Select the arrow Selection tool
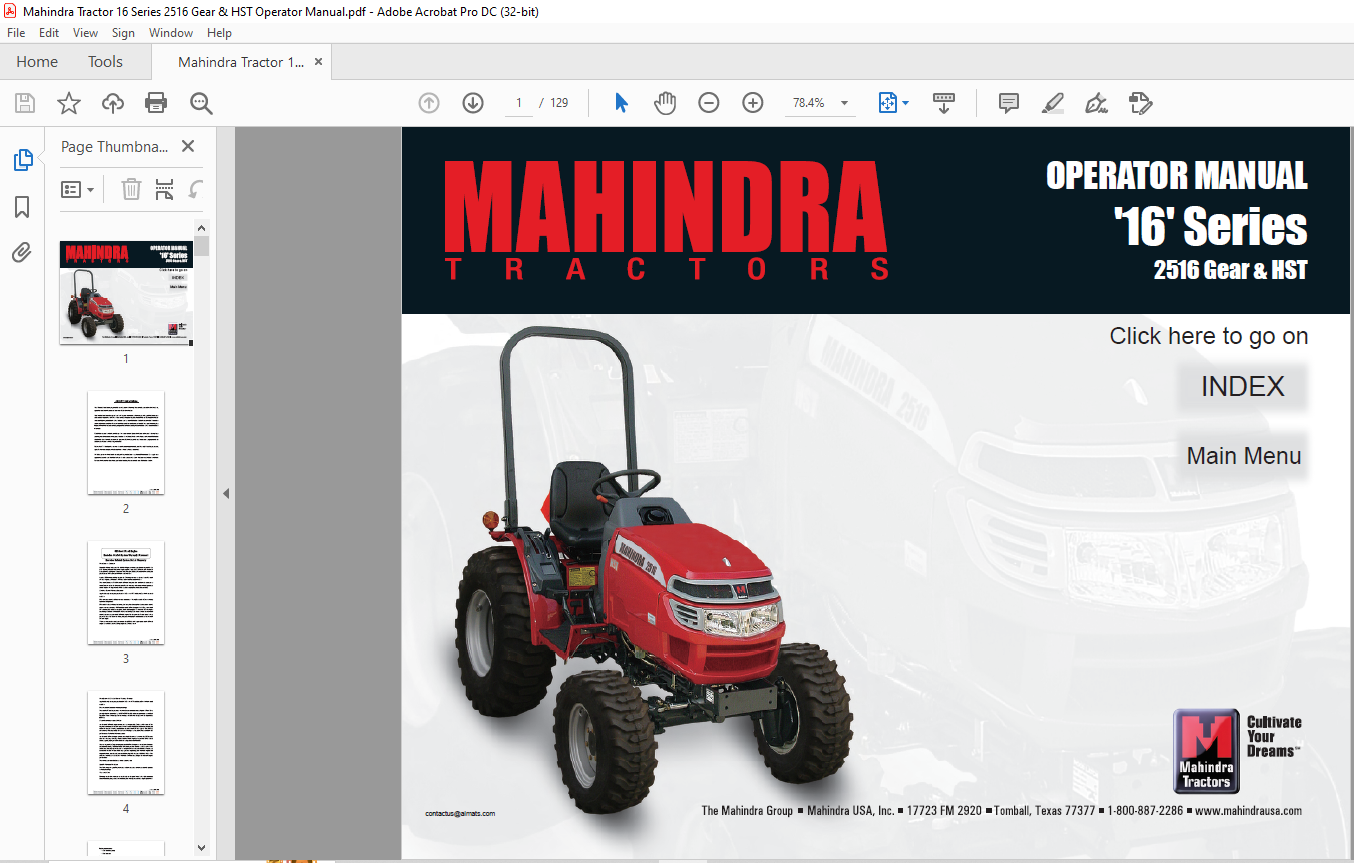The width and height of the screenshot is (1354, 863). [x=621, y=103]
